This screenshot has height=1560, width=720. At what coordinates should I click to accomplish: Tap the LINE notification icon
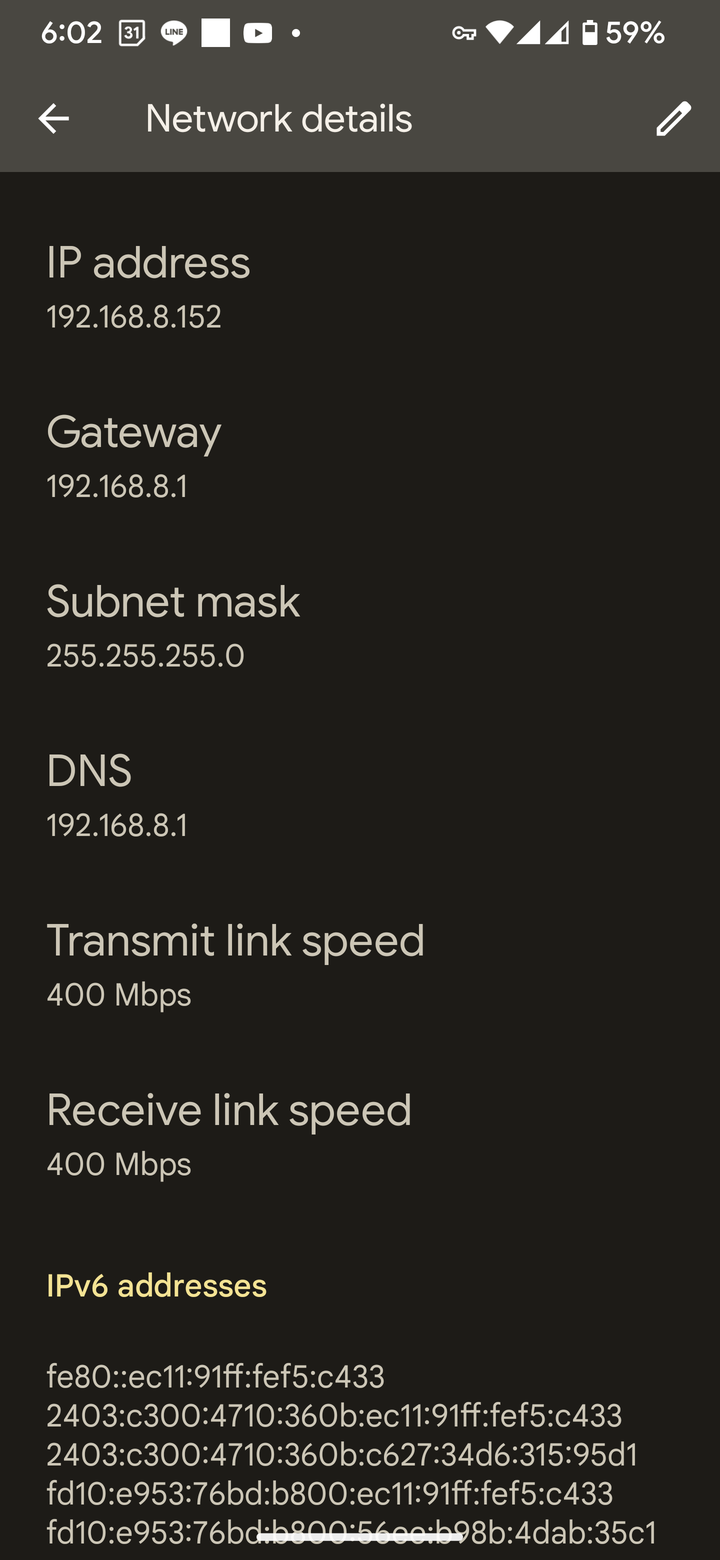[174, 33]
